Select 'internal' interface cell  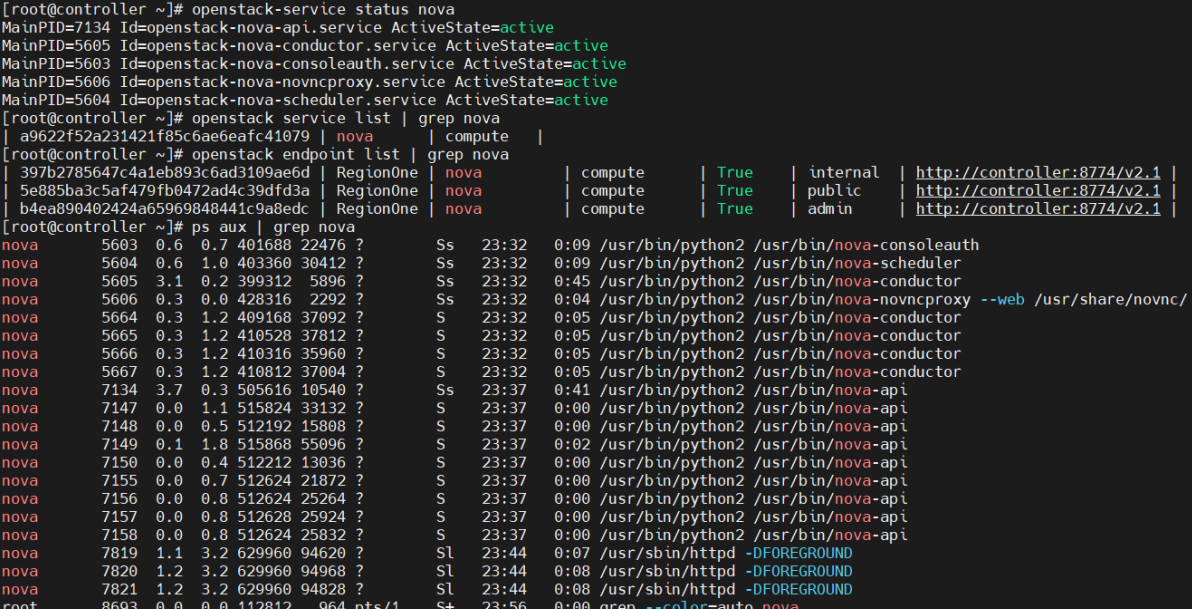click(x=844, y=173)
